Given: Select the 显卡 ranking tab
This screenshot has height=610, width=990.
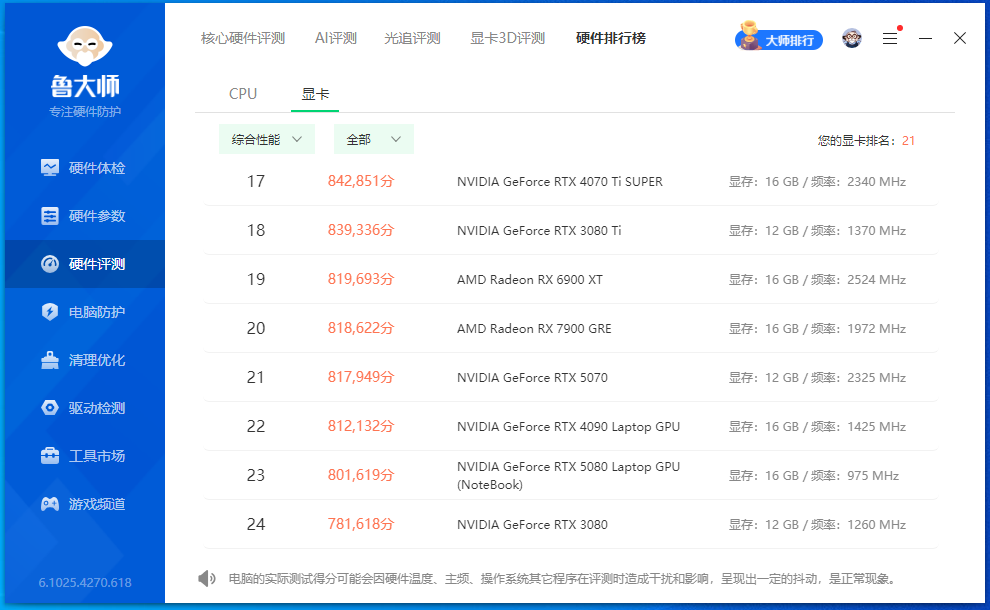Looking at the screenshot, I should coord(315,94).
